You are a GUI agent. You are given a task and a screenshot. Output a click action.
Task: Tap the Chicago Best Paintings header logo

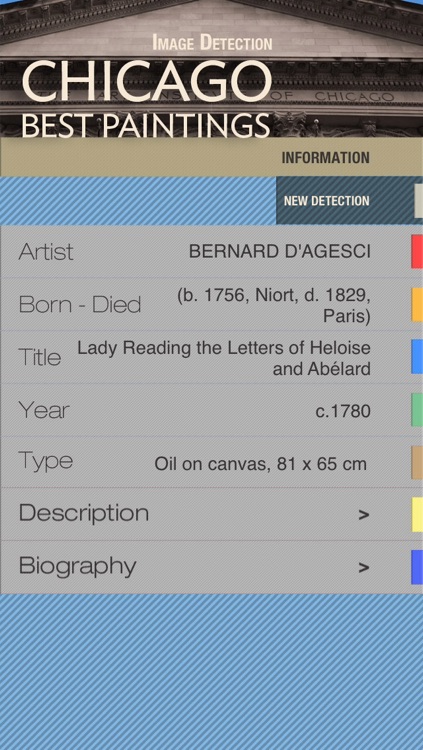coord(146,99)
